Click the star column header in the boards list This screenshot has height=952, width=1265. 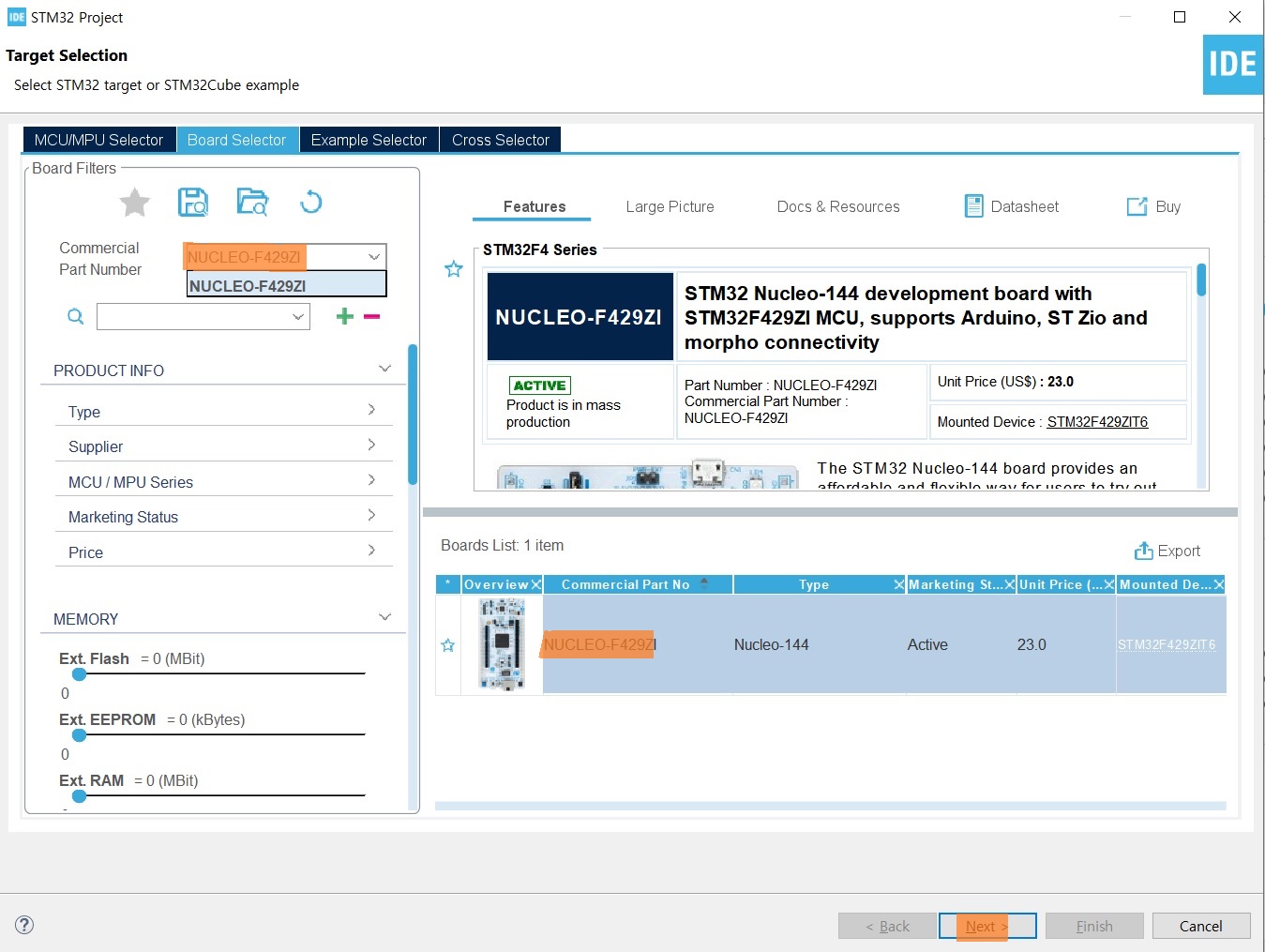tap(448, 584)
